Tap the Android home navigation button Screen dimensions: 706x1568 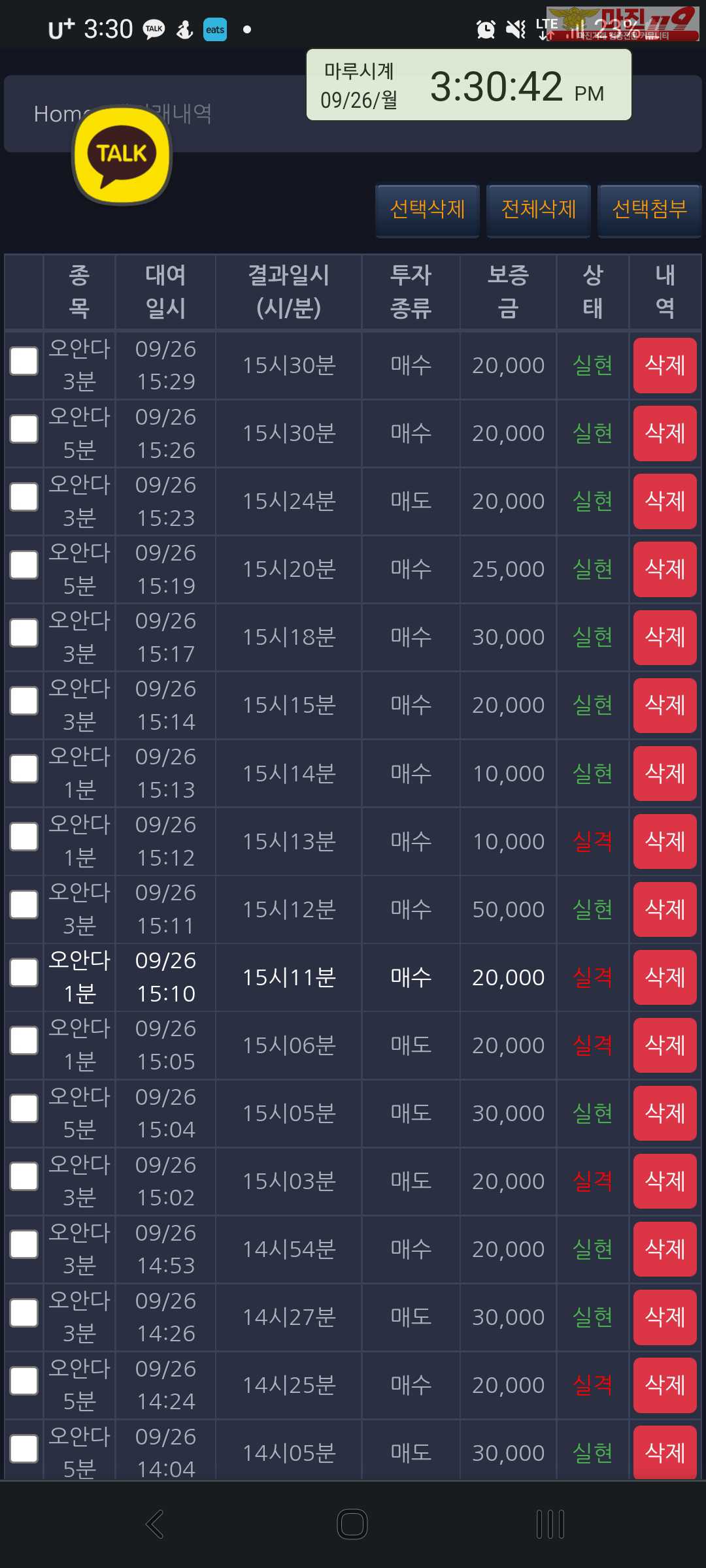352,1524
